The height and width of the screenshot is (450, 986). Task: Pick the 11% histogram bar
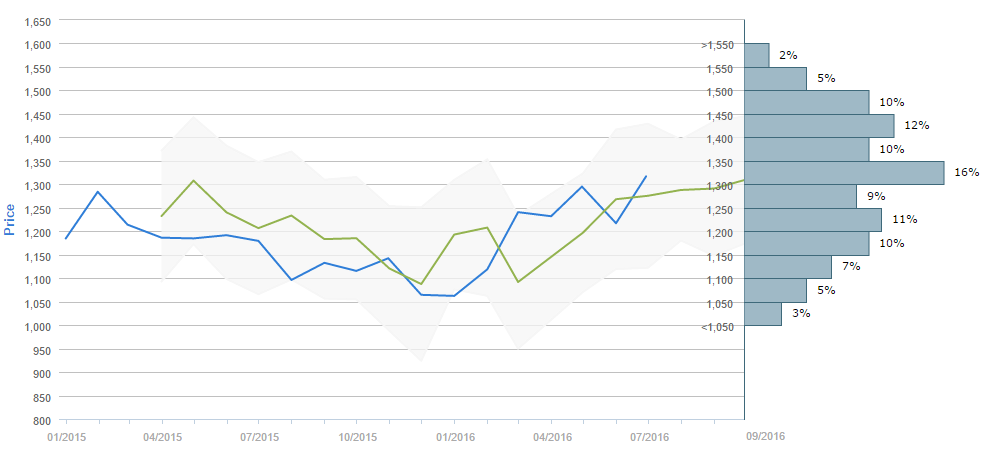(814, 220)
